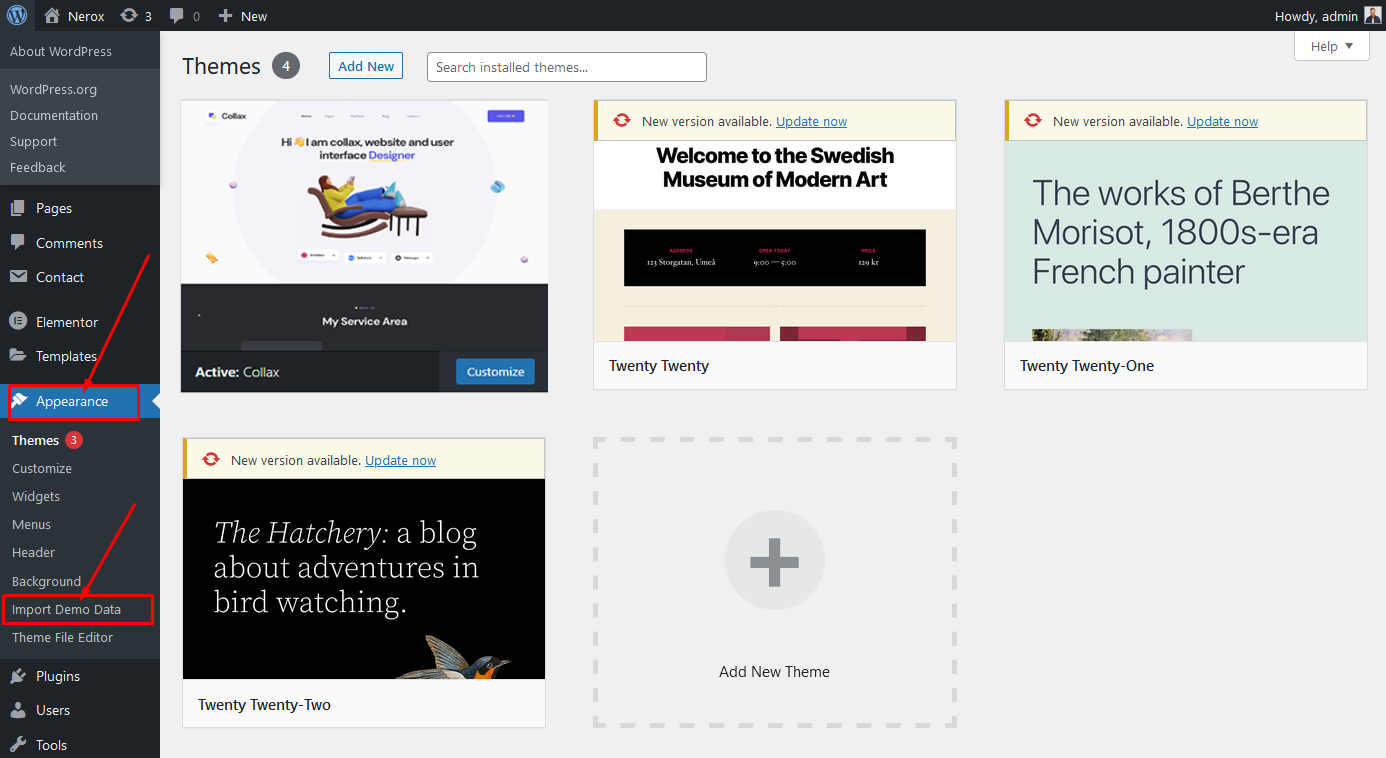
Task: Click the update icon on Twenty Twenty-One notice
Action: 1033,121
